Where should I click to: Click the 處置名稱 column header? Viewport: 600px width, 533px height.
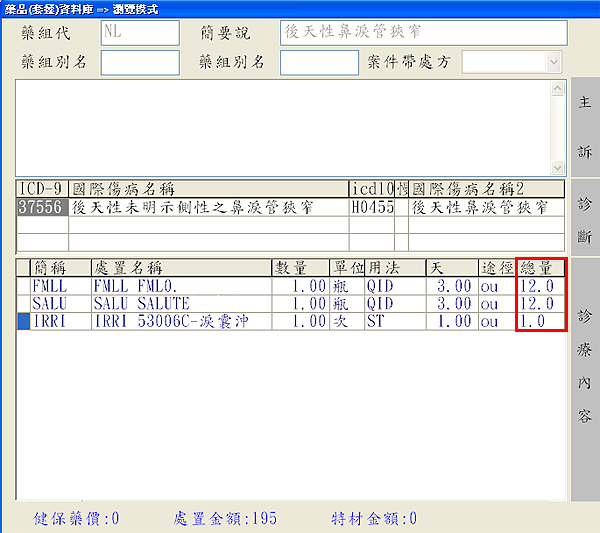pyautogui.click(x=180, y=267)
